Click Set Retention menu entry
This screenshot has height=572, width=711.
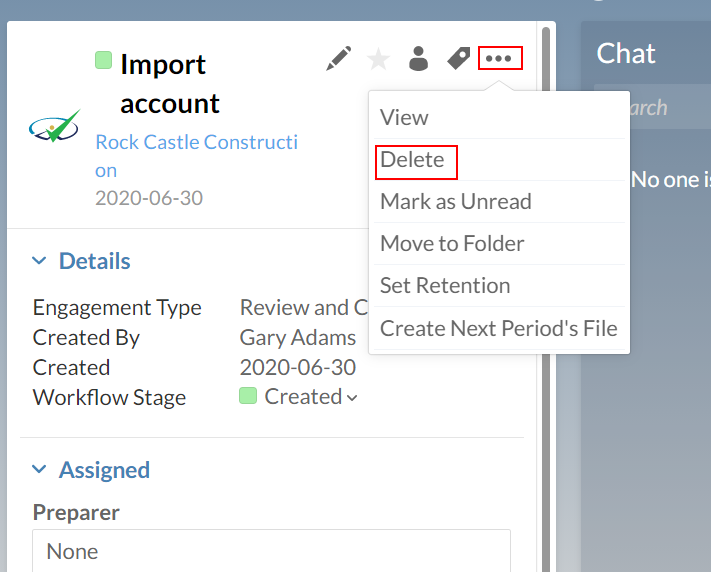[x=445, y=285]
